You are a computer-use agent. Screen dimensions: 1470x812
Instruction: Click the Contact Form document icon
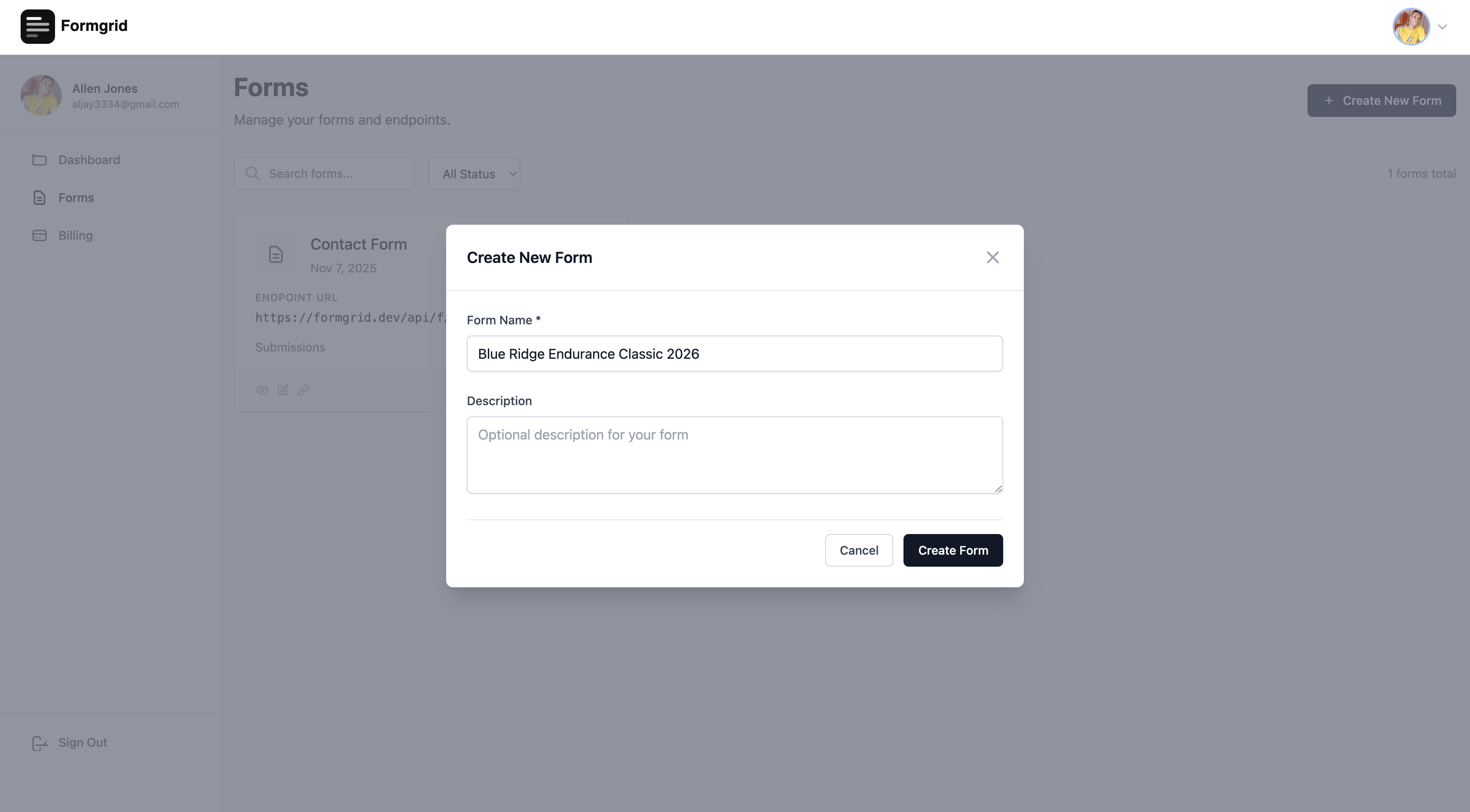click(276, 254)
